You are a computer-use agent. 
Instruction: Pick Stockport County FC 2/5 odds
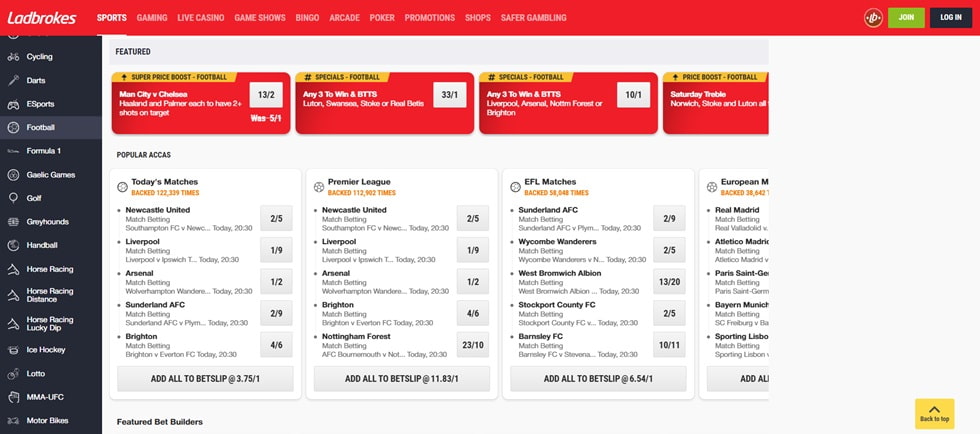point(669,313)
